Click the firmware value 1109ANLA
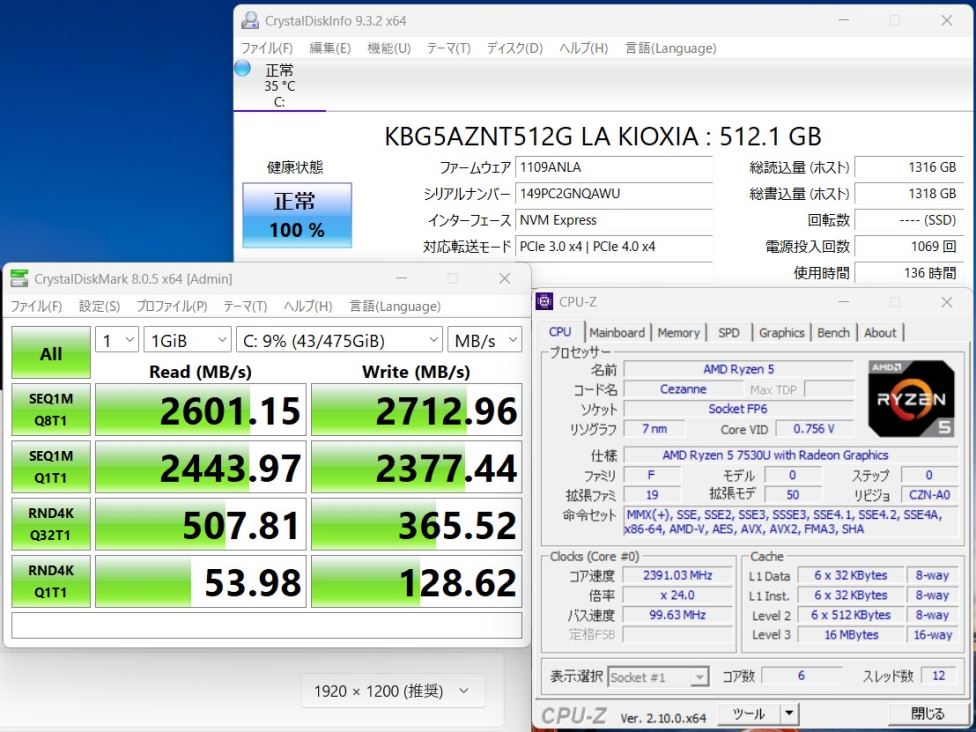Viewport: 976px width, 732px height. click(614, 167)
